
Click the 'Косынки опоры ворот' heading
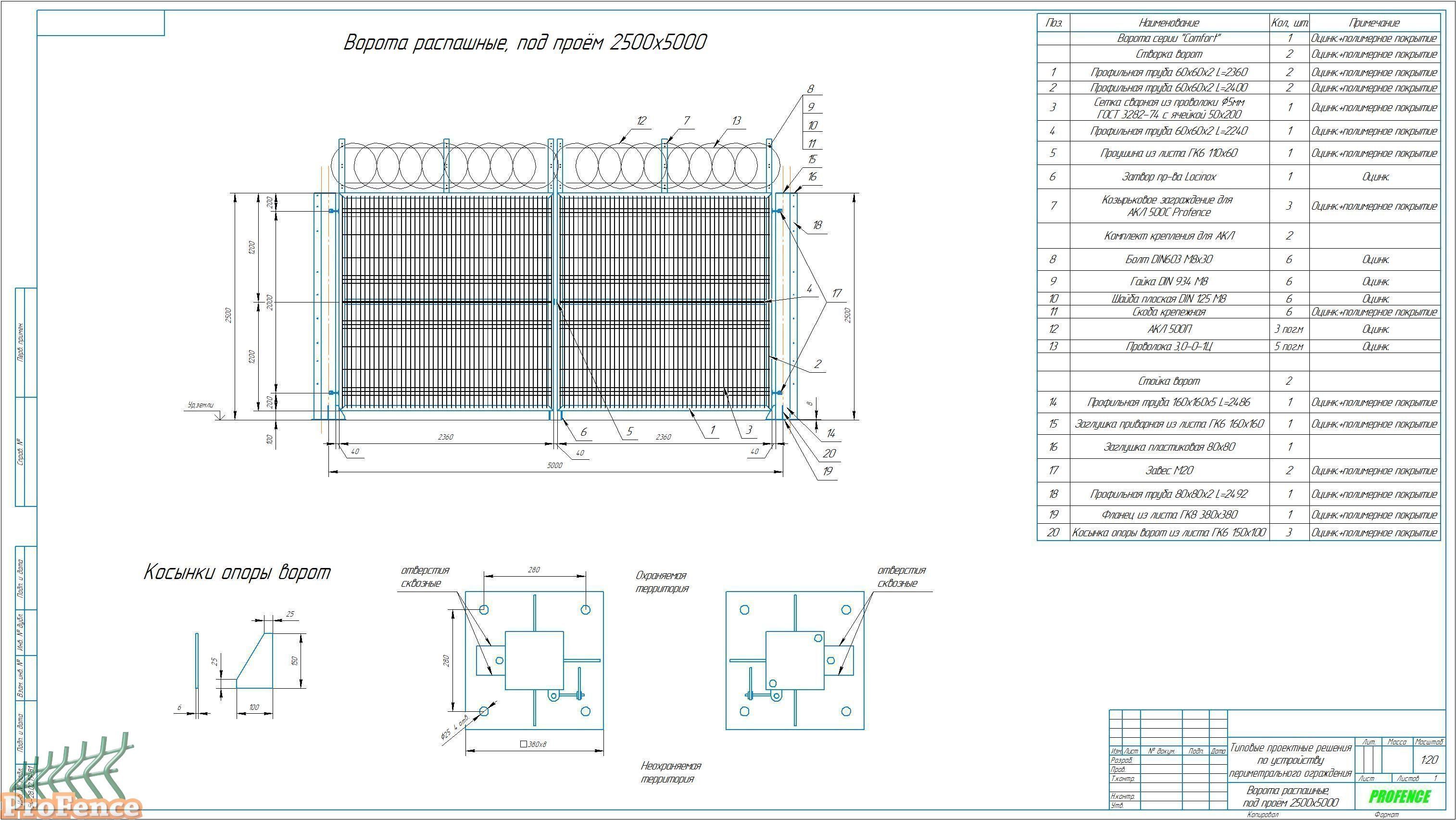pos(237,572)
